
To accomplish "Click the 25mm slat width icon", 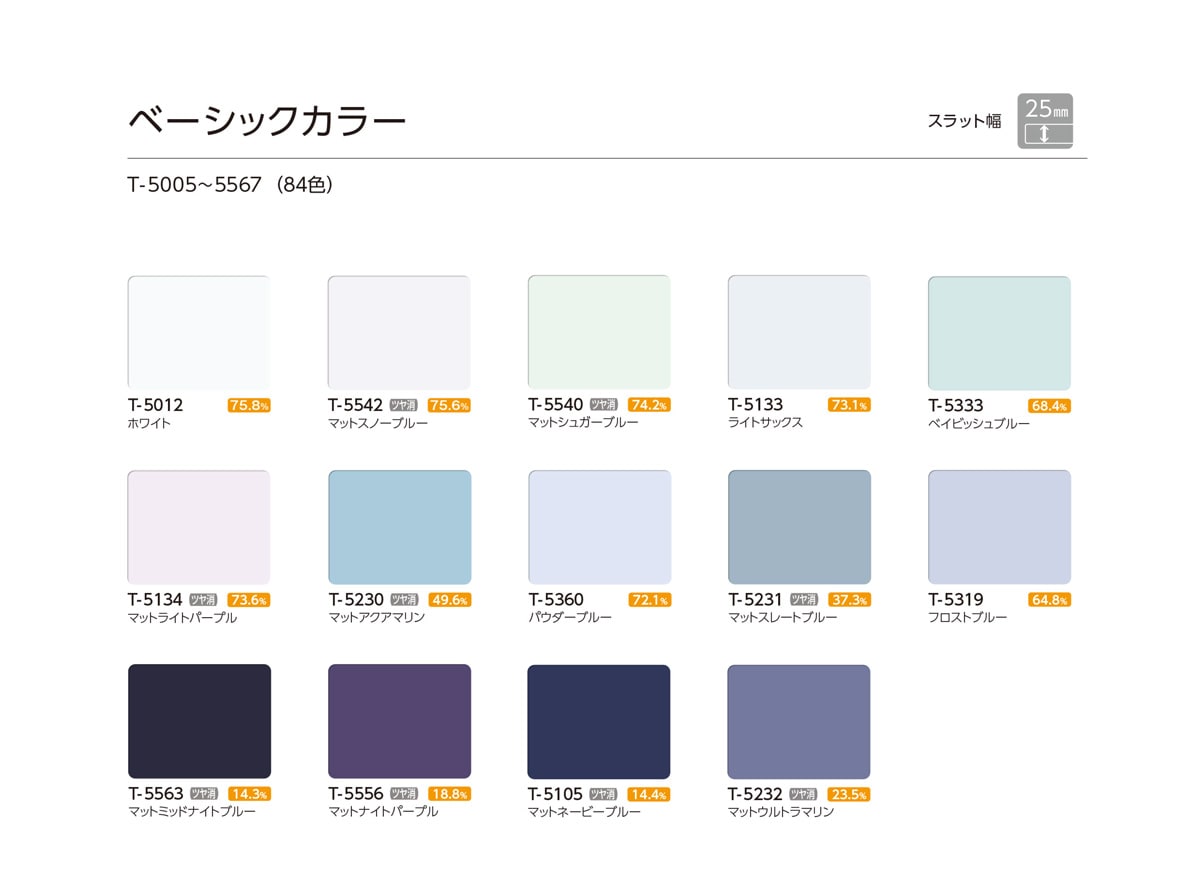I will click(1045, 121).
